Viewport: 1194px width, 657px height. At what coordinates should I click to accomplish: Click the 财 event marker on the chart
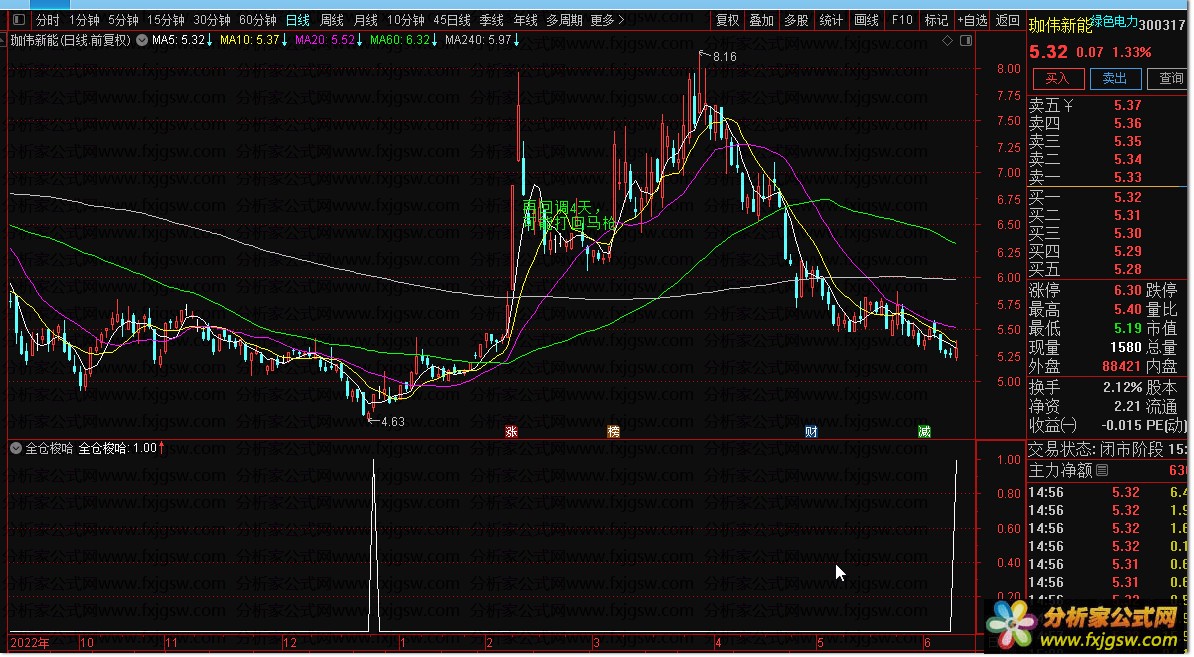coord(811,432)
